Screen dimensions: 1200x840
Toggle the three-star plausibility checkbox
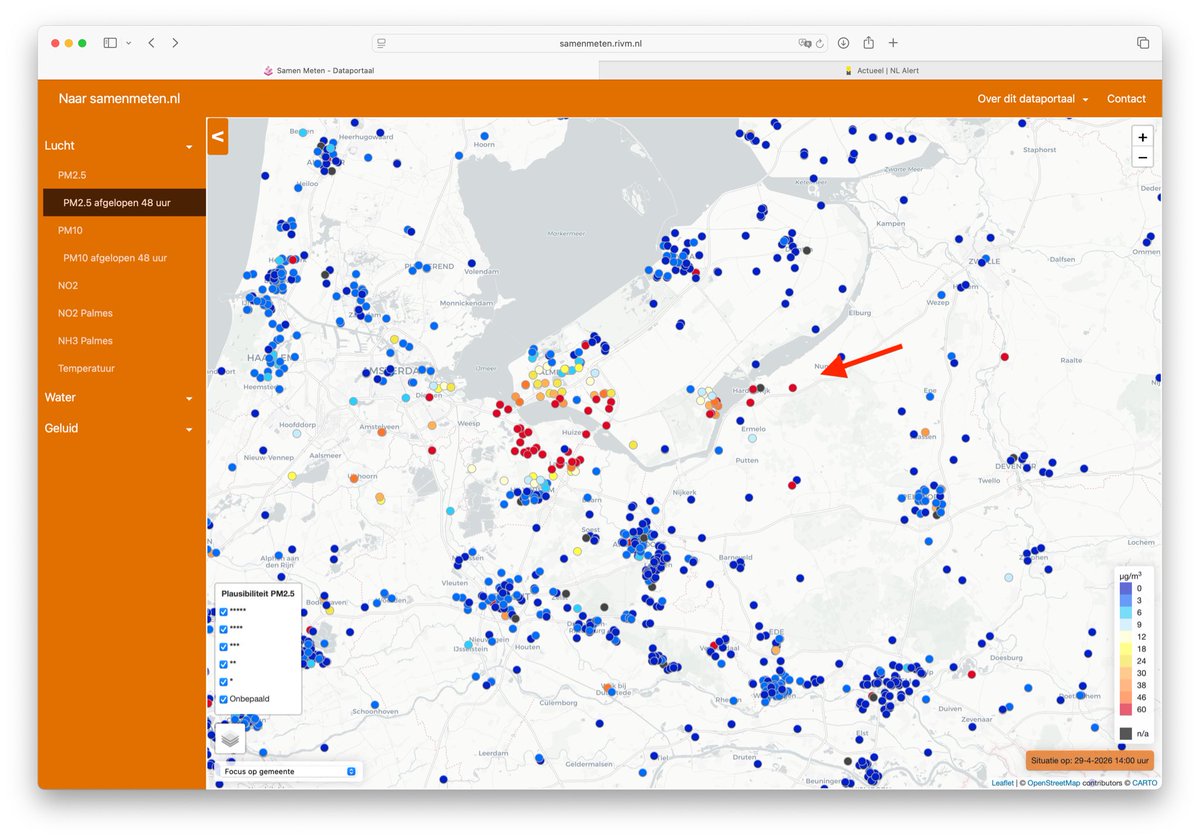223,646
